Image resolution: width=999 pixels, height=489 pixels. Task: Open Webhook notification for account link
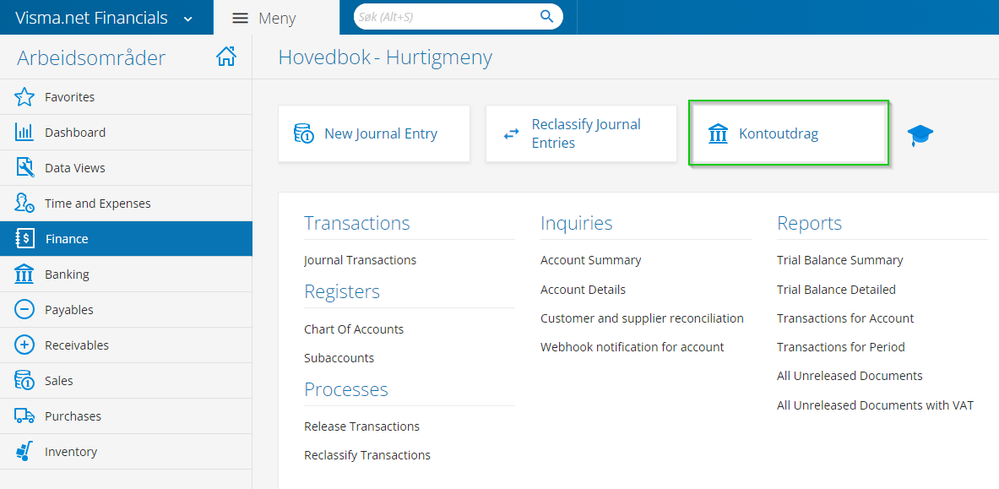click(x=632, y=347)
